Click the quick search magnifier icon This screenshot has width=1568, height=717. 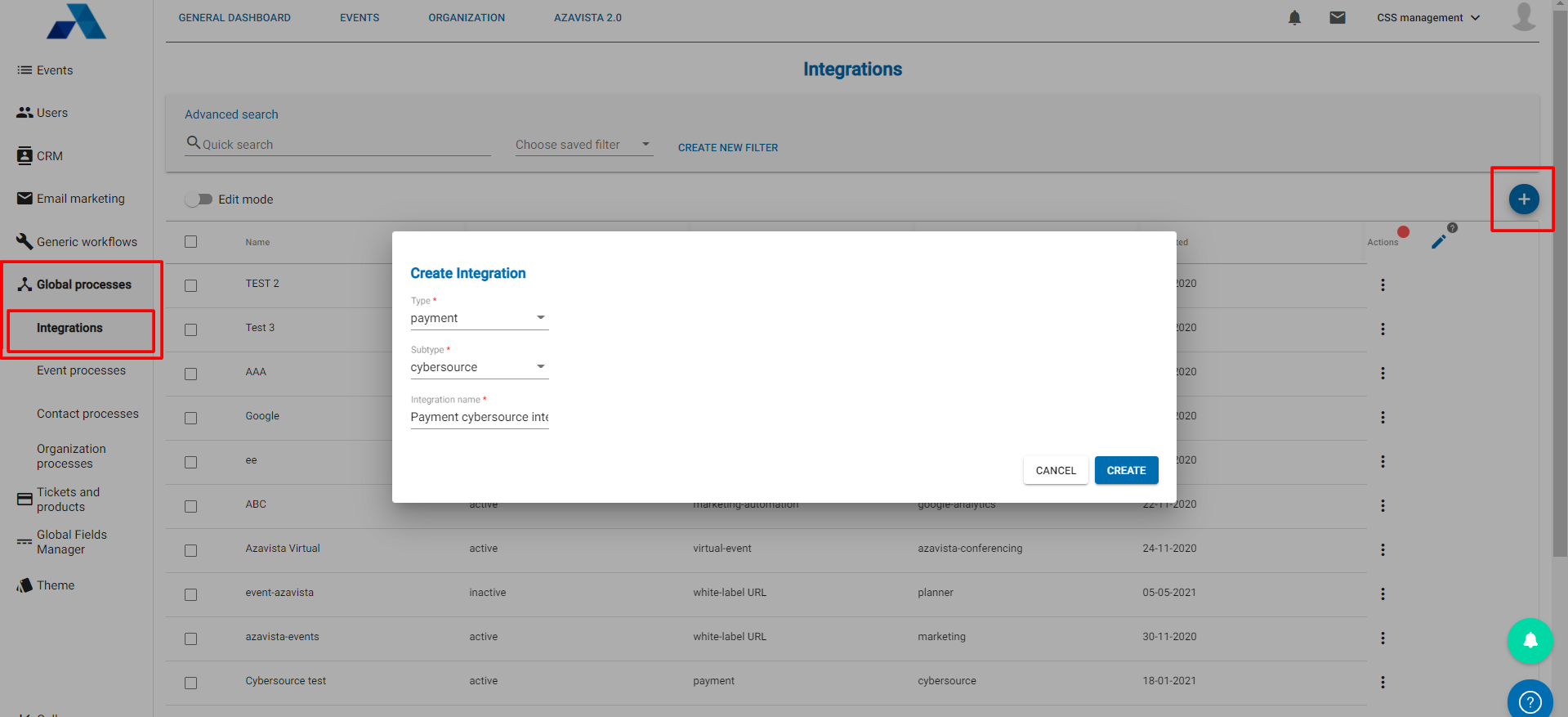(x=194, y=143)
